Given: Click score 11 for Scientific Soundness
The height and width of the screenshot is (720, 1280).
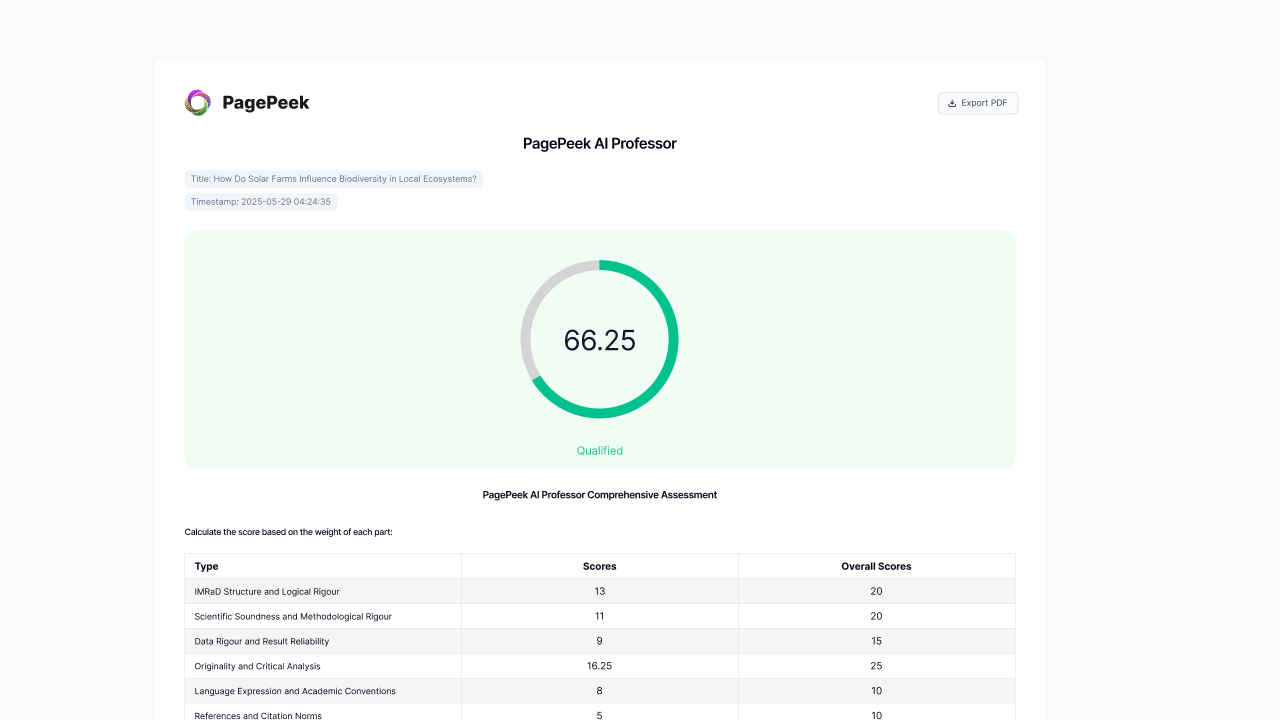Looking at the screenshot, I should (600, 616).
